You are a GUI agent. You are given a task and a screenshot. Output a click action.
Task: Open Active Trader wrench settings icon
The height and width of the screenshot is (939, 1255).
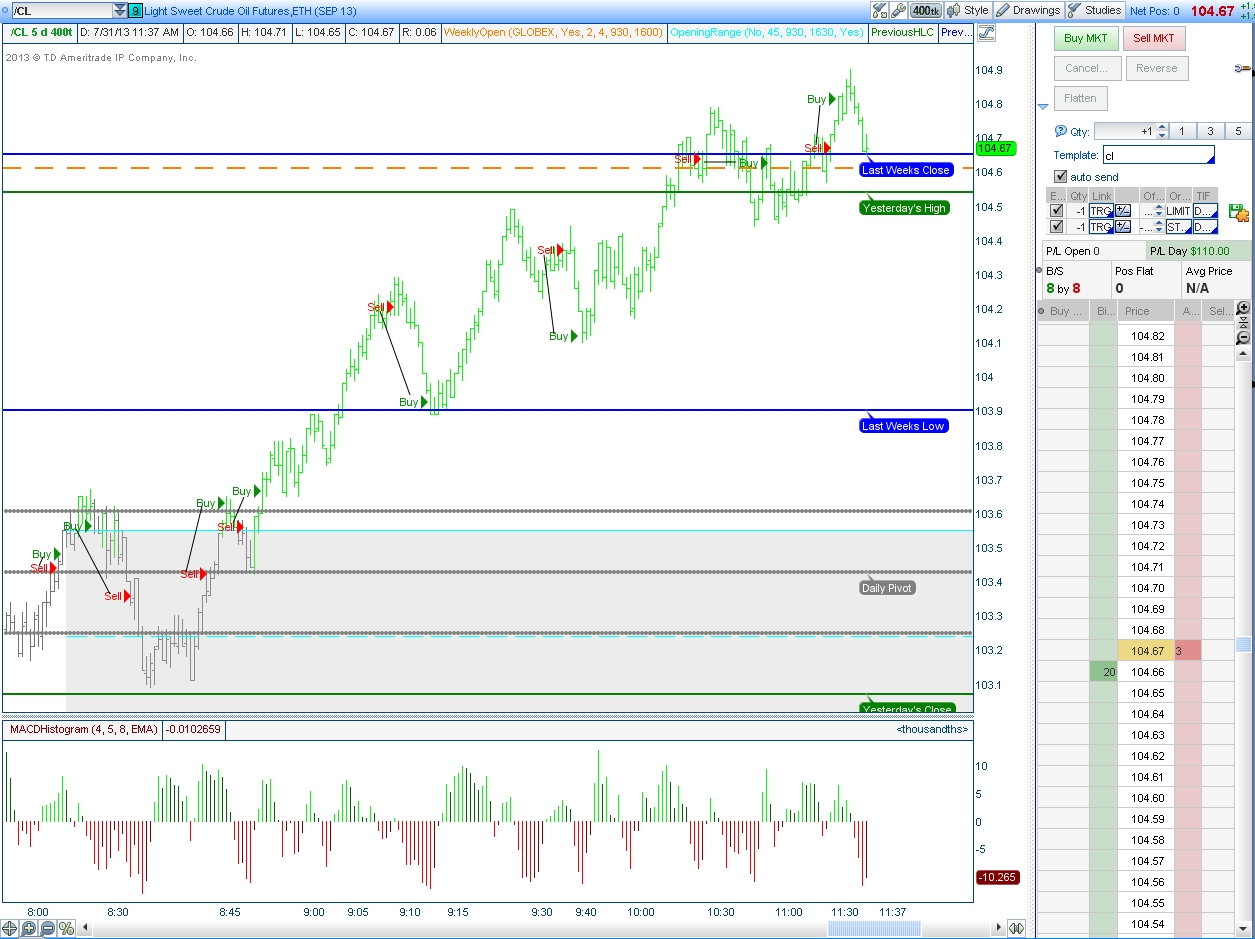pos(1243,68)
